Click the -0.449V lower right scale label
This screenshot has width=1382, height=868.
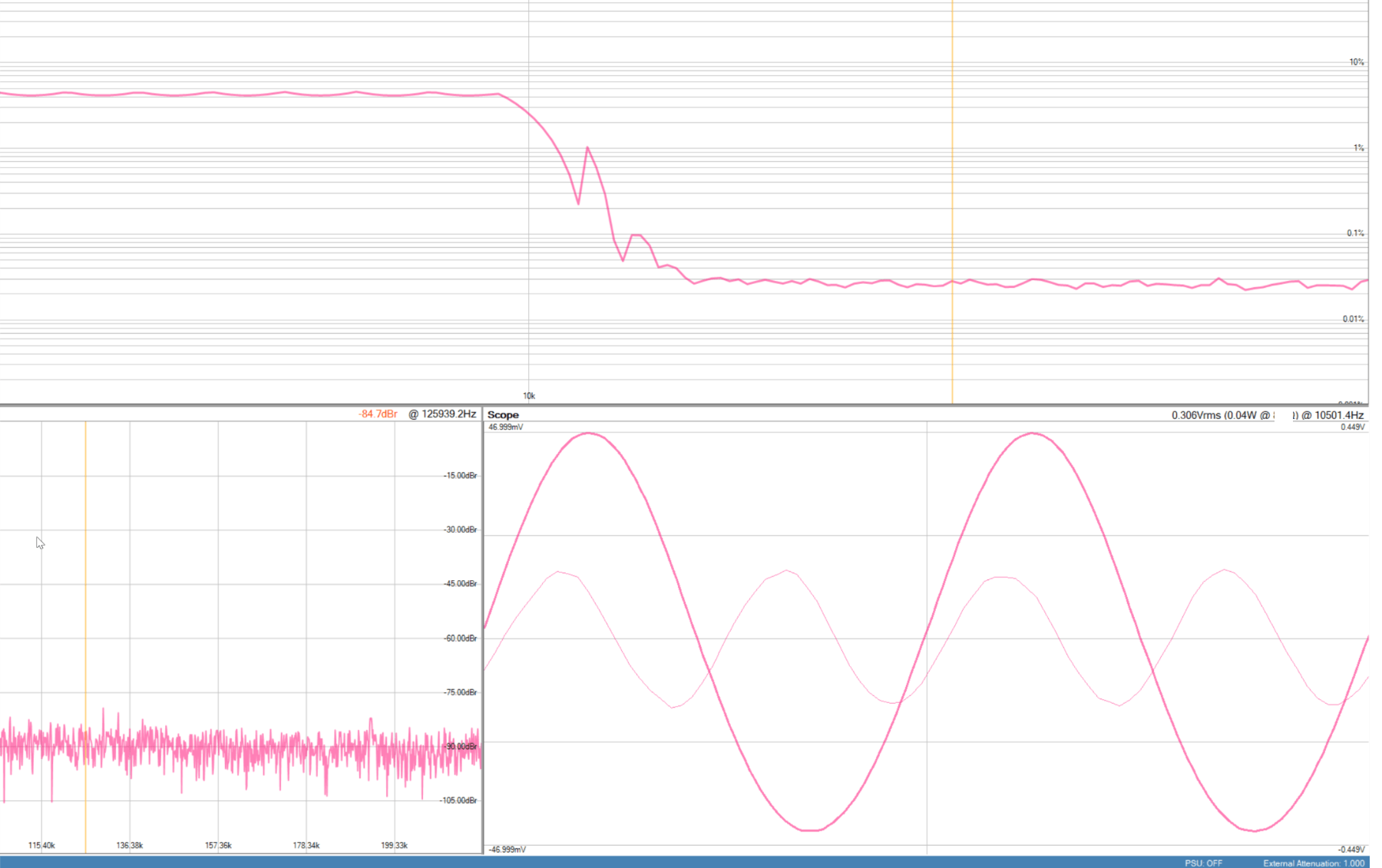coord(1351,850)
